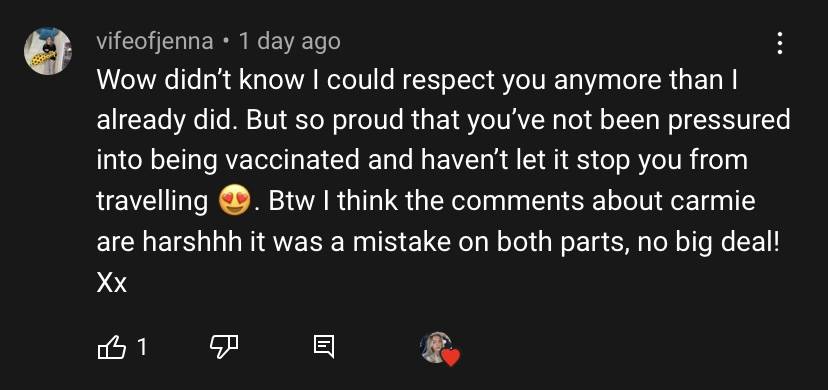Click the 'Xx' sign-off text
828x390 pixels.
[112, 284]
